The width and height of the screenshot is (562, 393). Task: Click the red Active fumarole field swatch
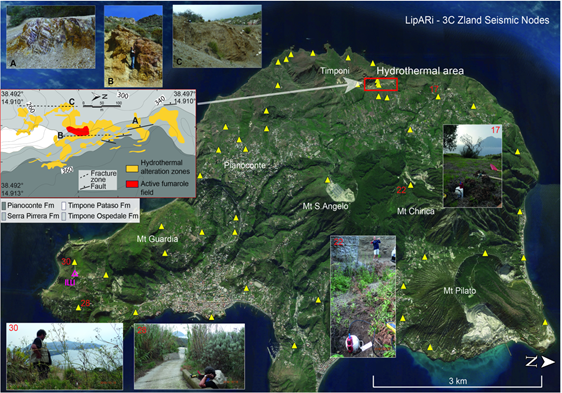(x=132, y=184)
